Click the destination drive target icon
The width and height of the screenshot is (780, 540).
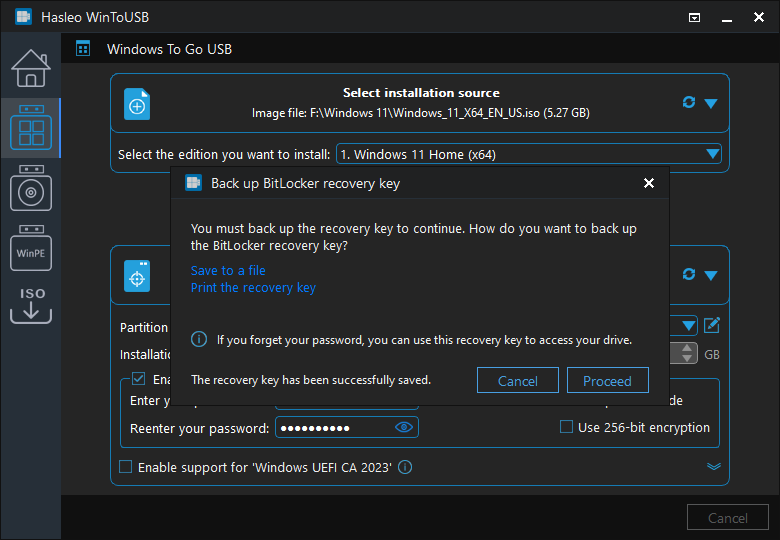[x=137, y=276]
